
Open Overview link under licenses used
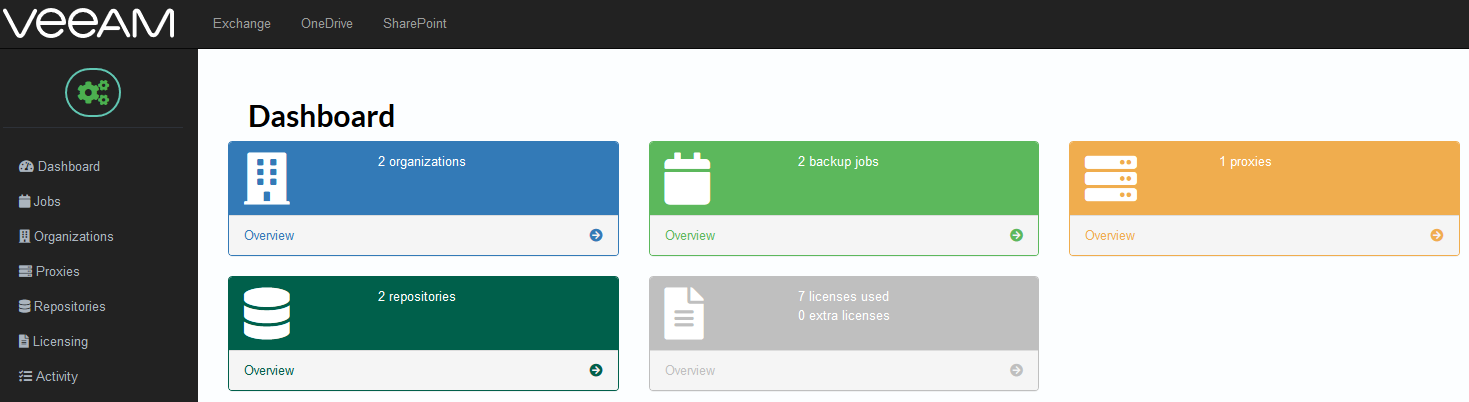coord(690,370)
